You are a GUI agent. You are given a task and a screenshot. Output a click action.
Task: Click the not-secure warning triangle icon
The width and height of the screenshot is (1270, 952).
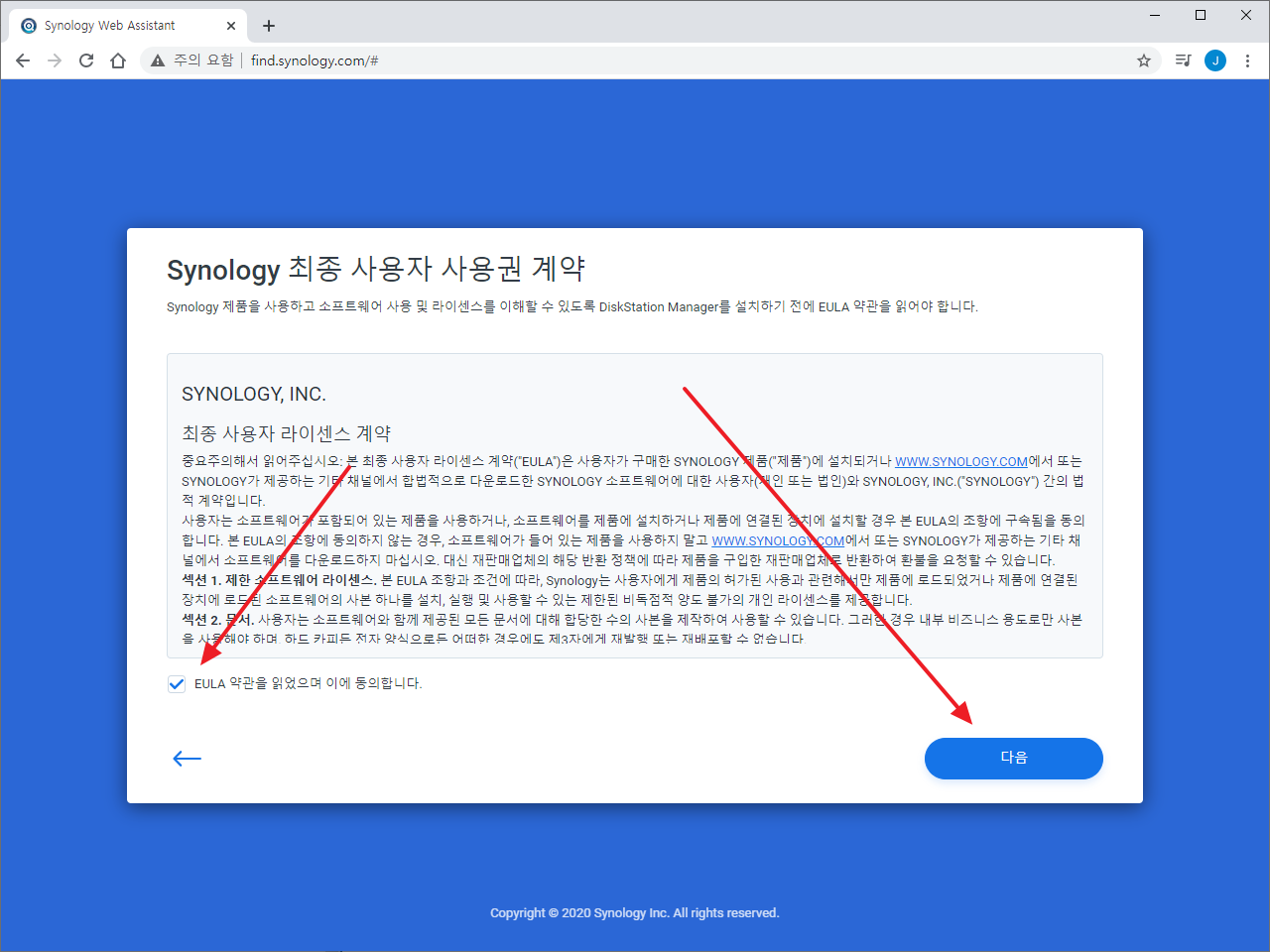[x=158, y=60]
